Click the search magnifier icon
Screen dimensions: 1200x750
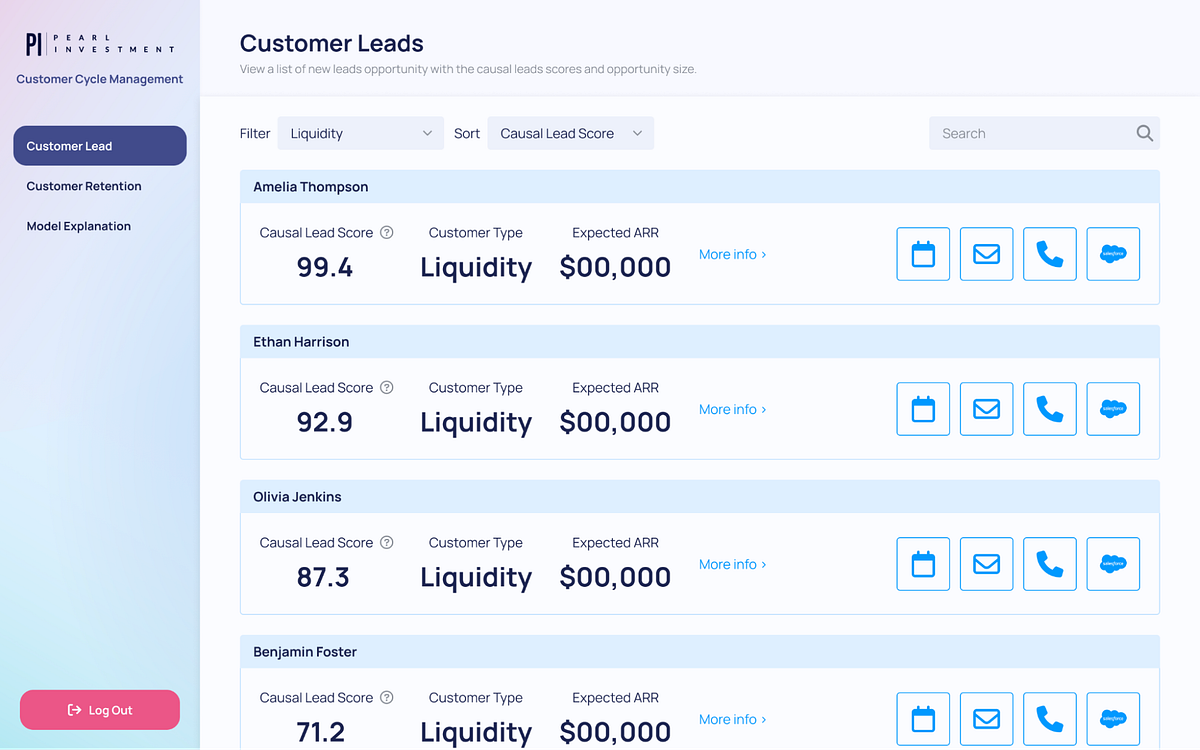pyautogui.click(x=1143, y=132)
